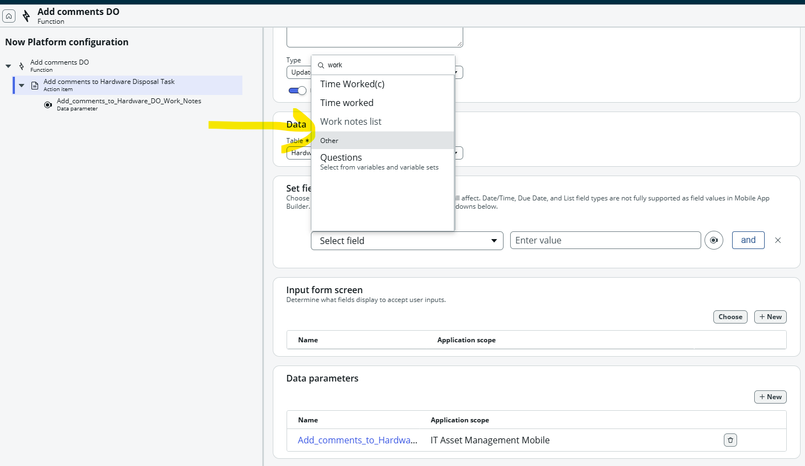
Task: Click the description text area at top
Action: (x=375, y=37)
